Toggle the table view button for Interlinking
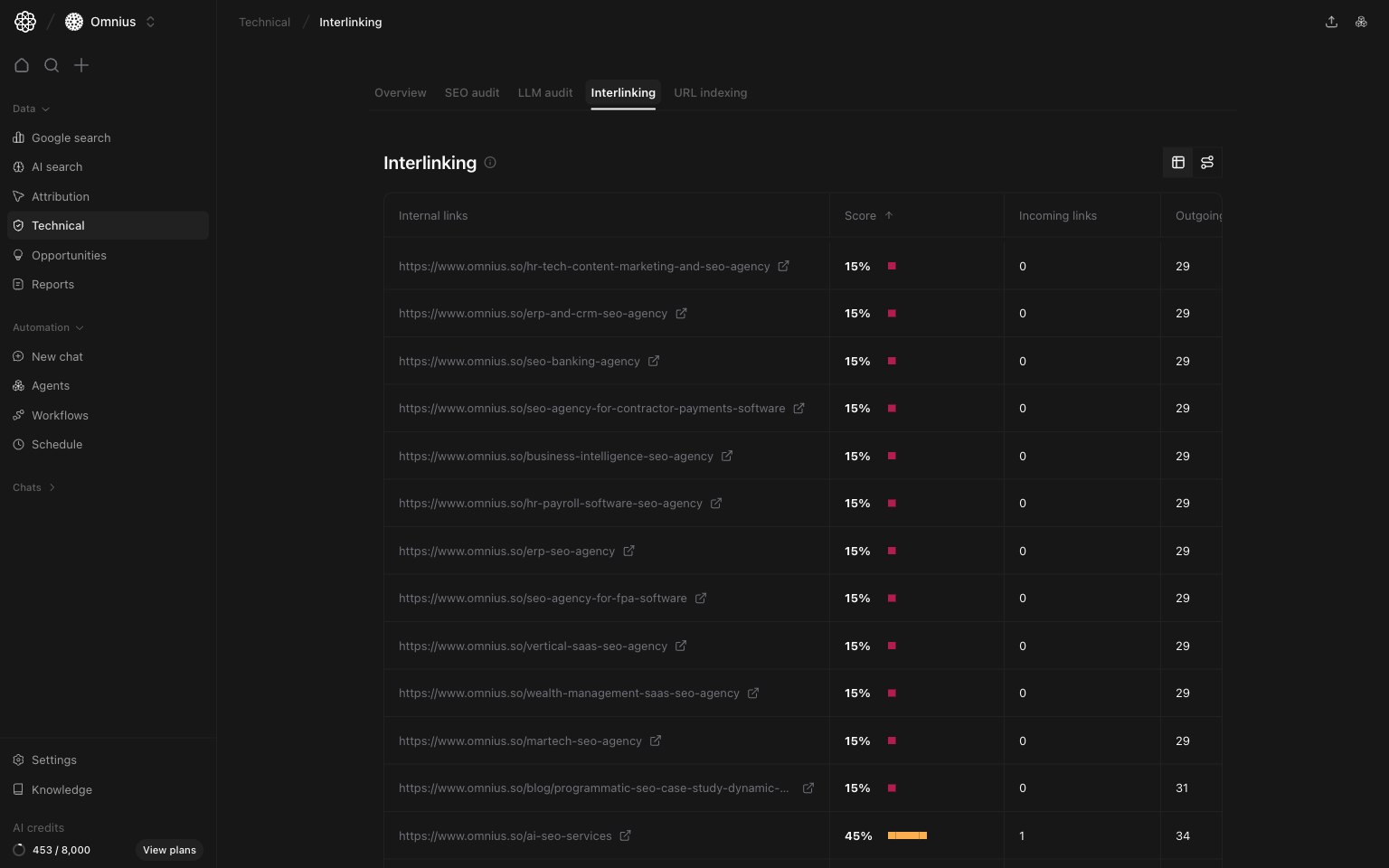Screen dimensions: 1389x868 (x=1178, y=162)
